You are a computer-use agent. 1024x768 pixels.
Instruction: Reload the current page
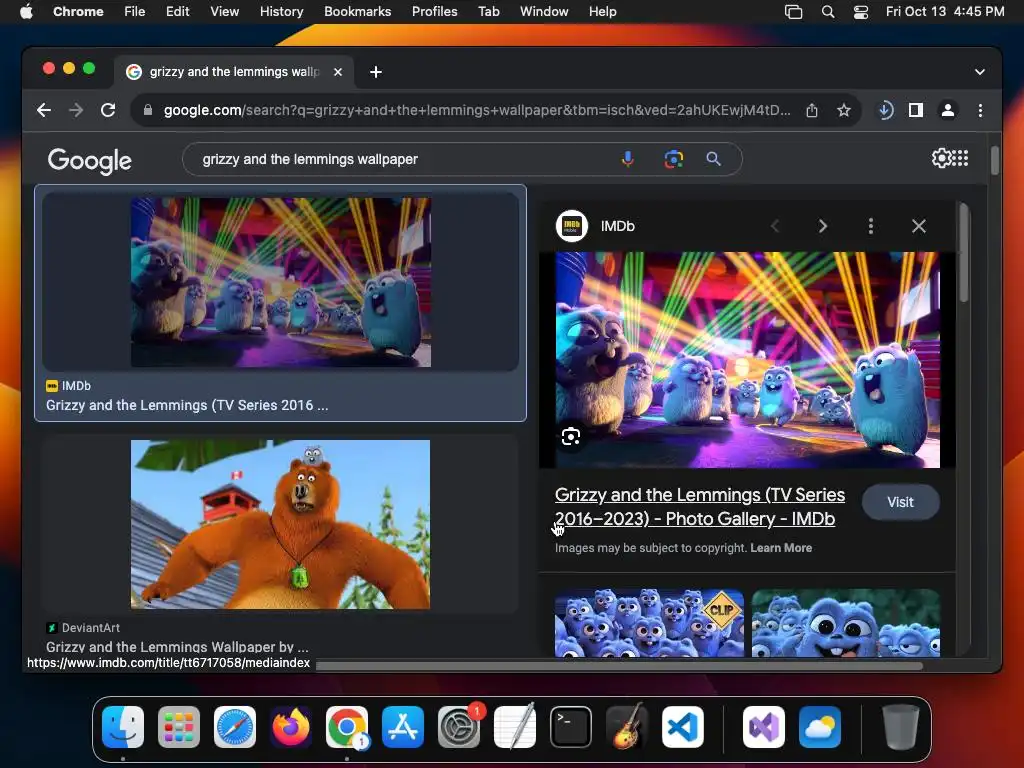[108, 110]
